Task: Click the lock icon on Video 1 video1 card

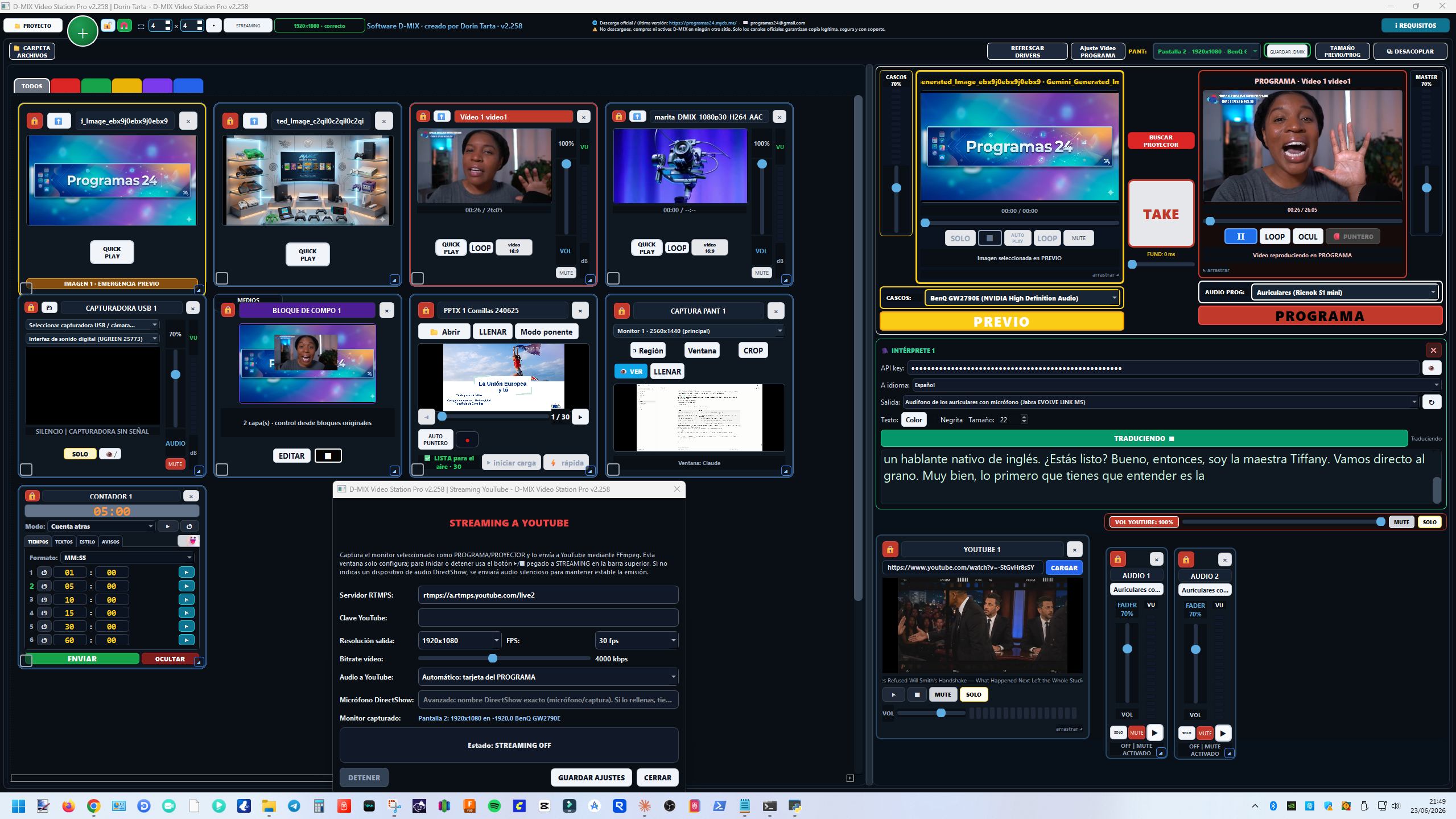Action: pyautogui.click(x=423, y=116)
